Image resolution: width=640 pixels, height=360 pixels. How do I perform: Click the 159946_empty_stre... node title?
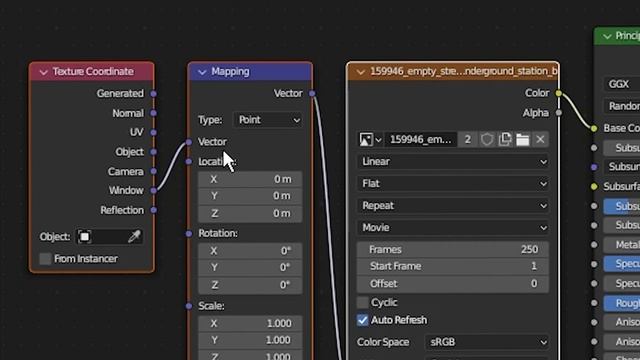tap(463, 71)
